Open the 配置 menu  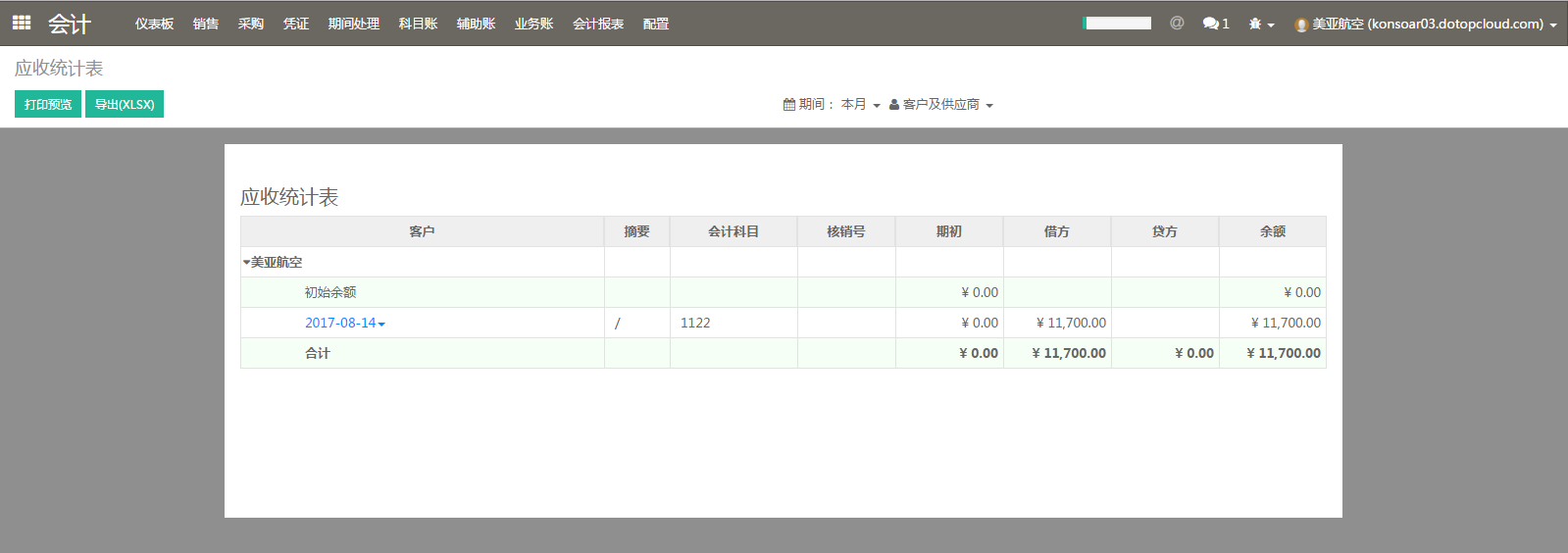click(x=656, y=24)
